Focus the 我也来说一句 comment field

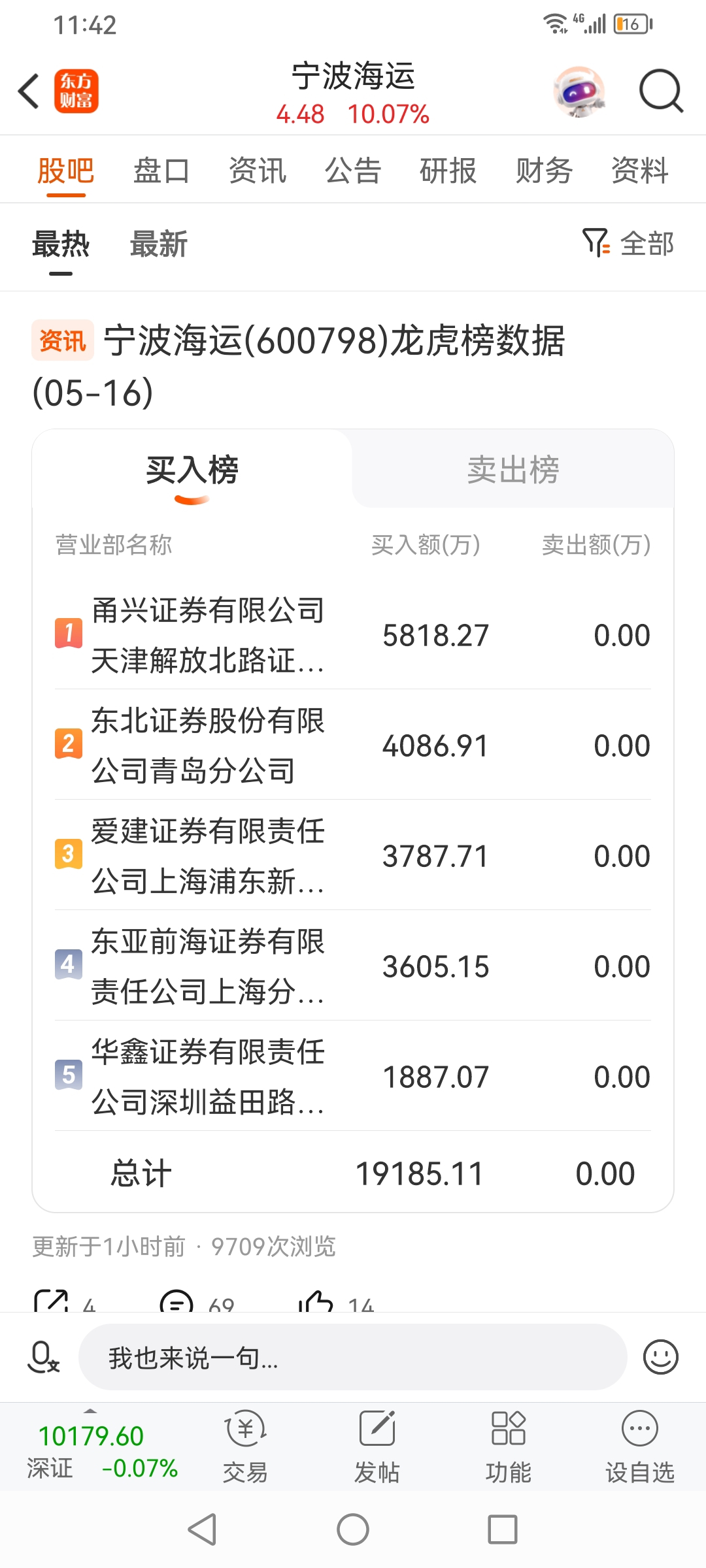point(353,1357)
